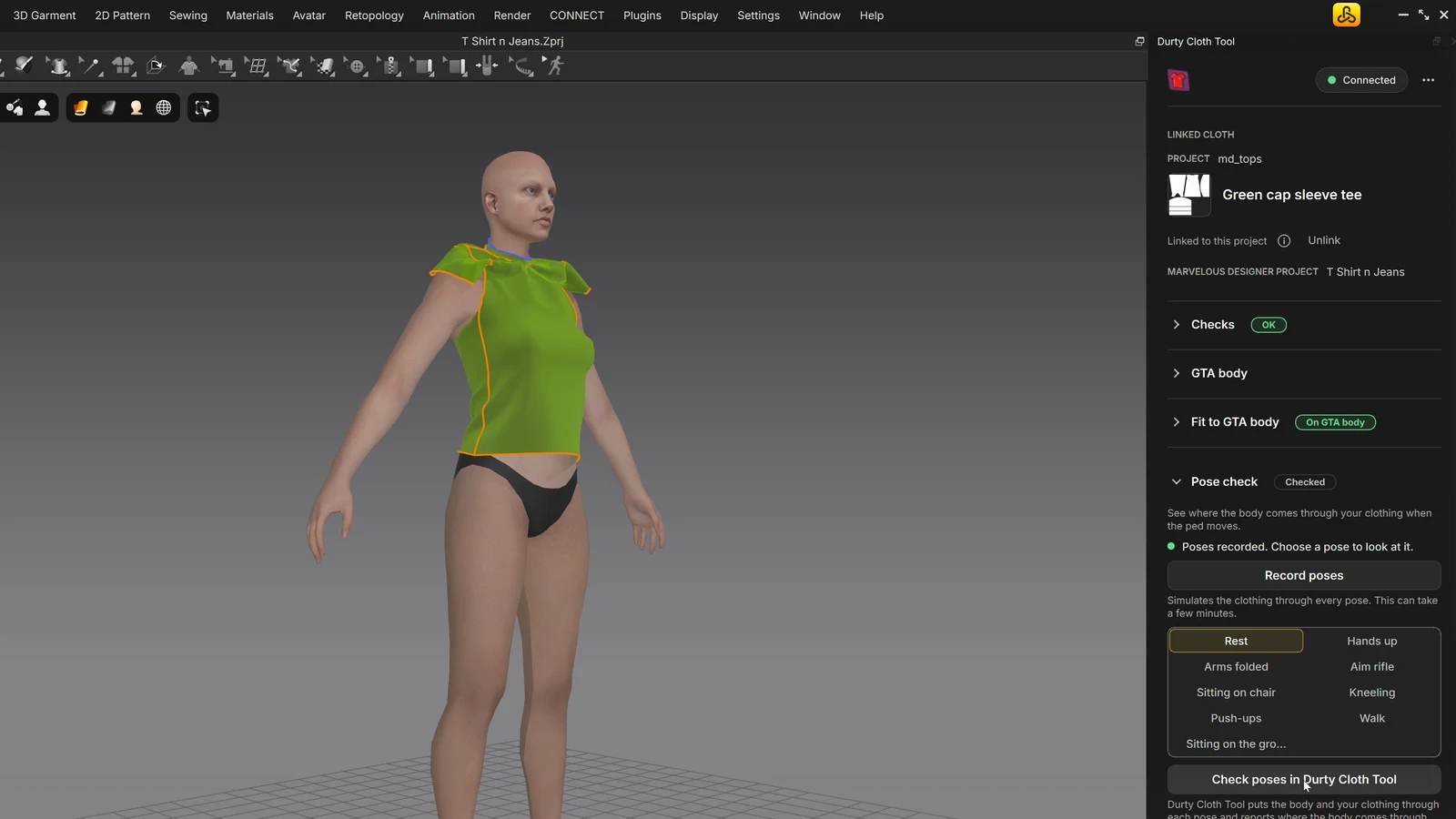Image resolution: width=1456 pixels, height=819 pixels.
Task: Select the grid pattern edit tool
Action: coord(258,66)
